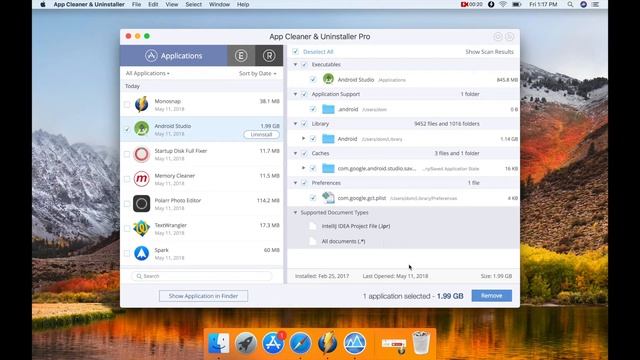The image size is (640, 360).
Task: Open the Window menu
Action: click(x=219, y=4)
